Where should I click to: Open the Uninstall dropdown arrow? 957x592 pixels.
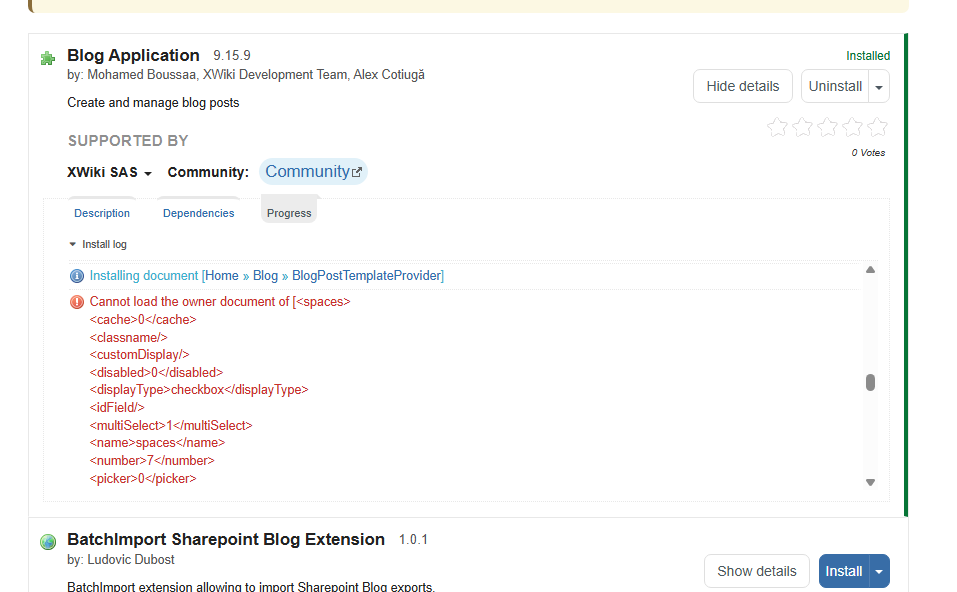(x=879, y=87)
